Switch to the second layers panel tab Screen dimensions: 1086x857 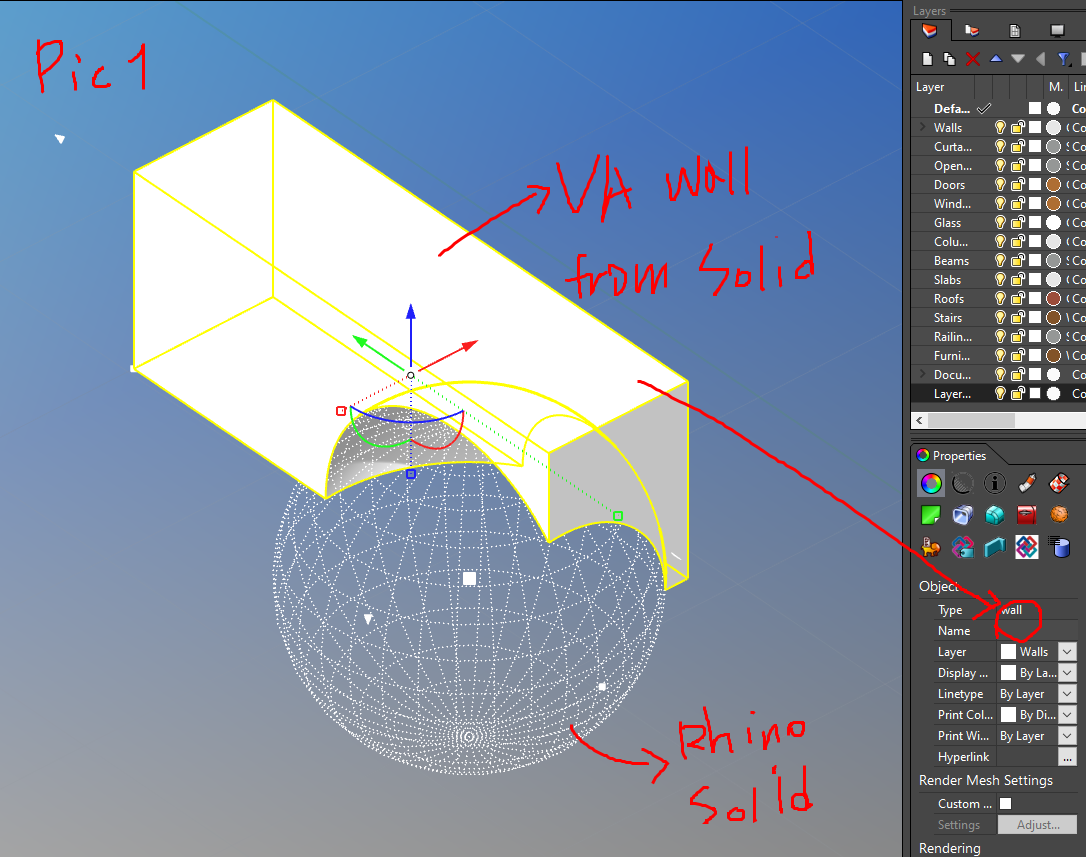click(x=972, y=30)
